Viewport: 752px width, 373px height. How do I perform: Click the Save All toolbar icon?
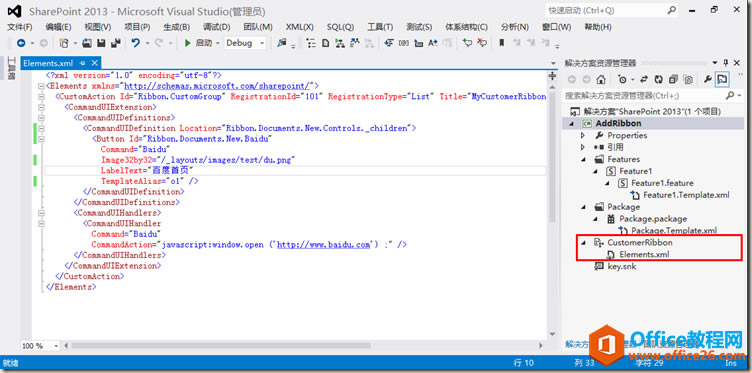[115, 43]
